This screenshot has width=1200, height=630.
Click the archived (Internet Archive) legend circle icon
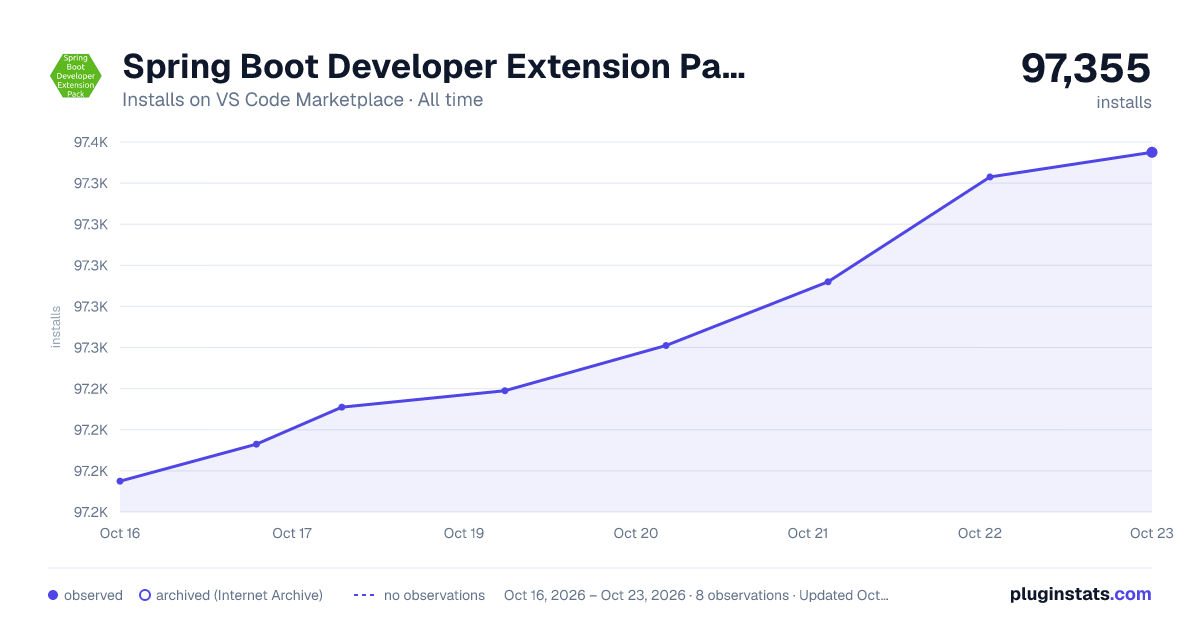145,595
